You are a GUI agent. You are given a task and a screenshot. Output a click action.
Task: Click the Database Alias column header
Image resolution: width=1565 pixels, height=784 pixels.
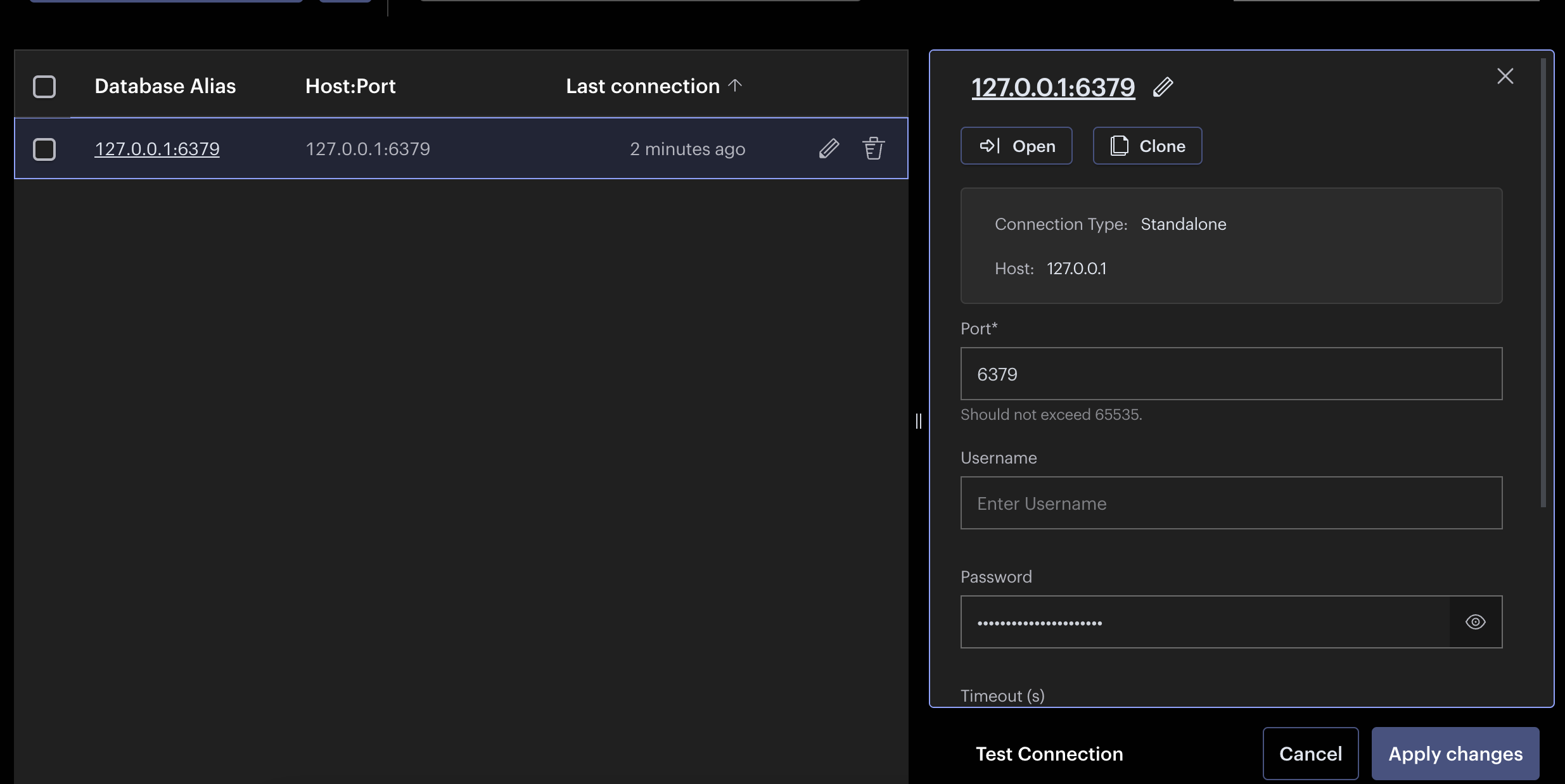point(165,86)
